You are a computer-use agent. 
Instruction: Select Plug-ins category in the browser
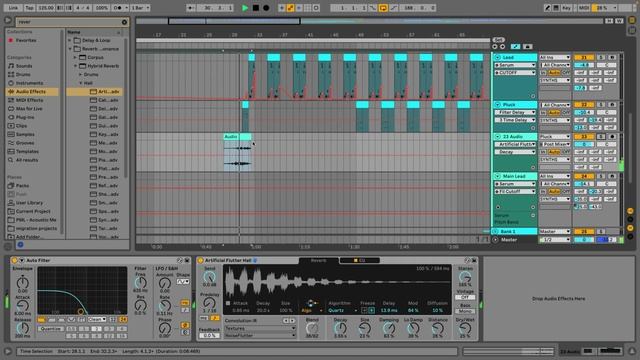point(25,117)
